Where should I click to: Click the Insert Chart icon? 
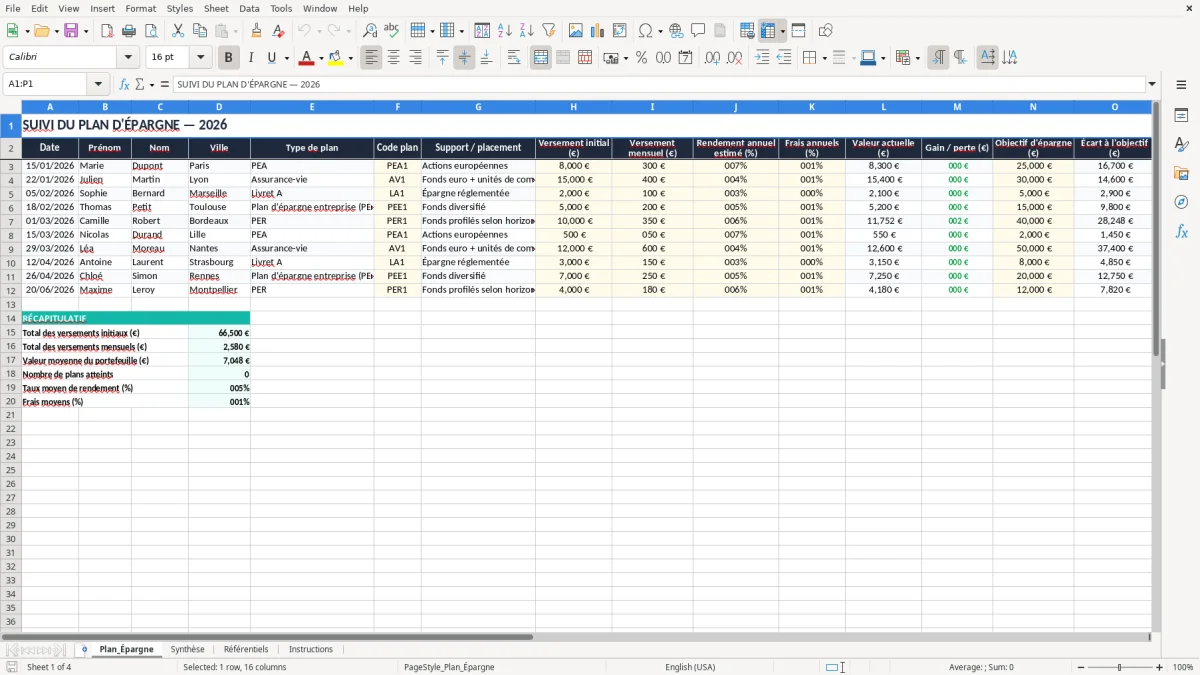(x=598, y=31)
